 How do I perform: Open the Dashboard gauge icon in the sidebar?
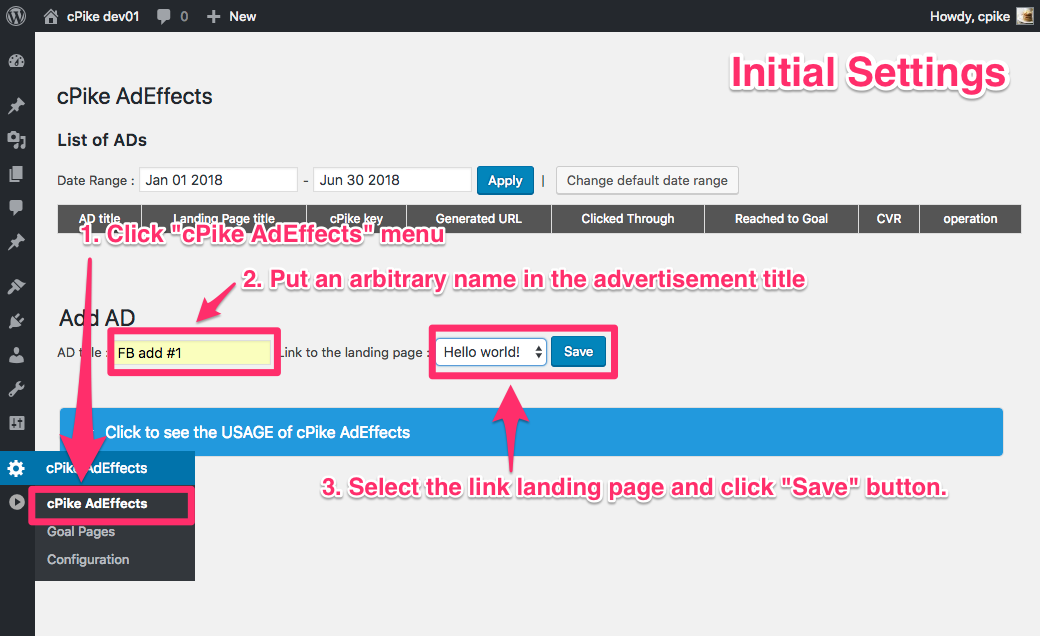17,61
